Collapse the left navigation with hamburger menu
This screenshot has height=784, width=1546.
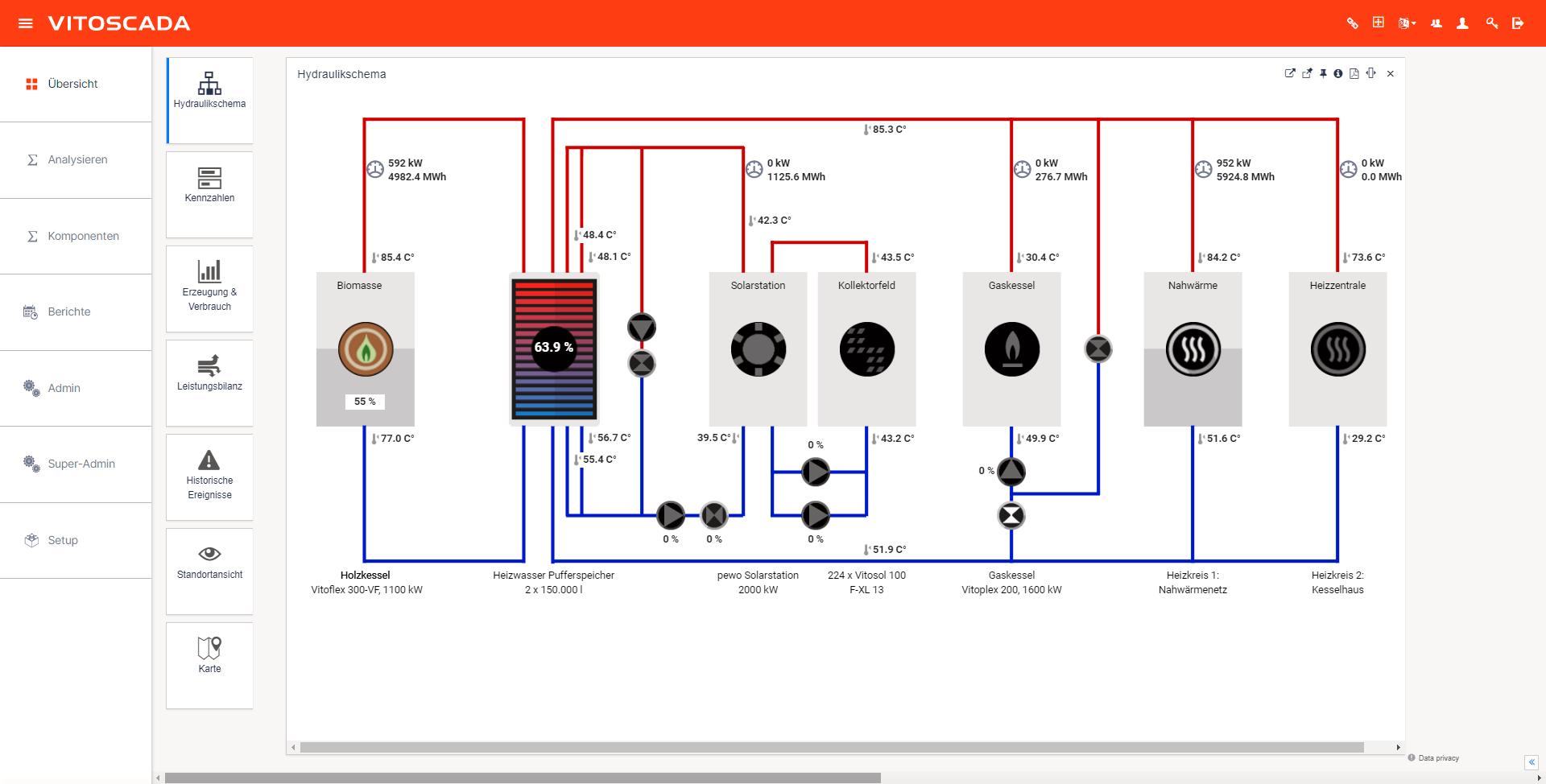tap(26, 23)
